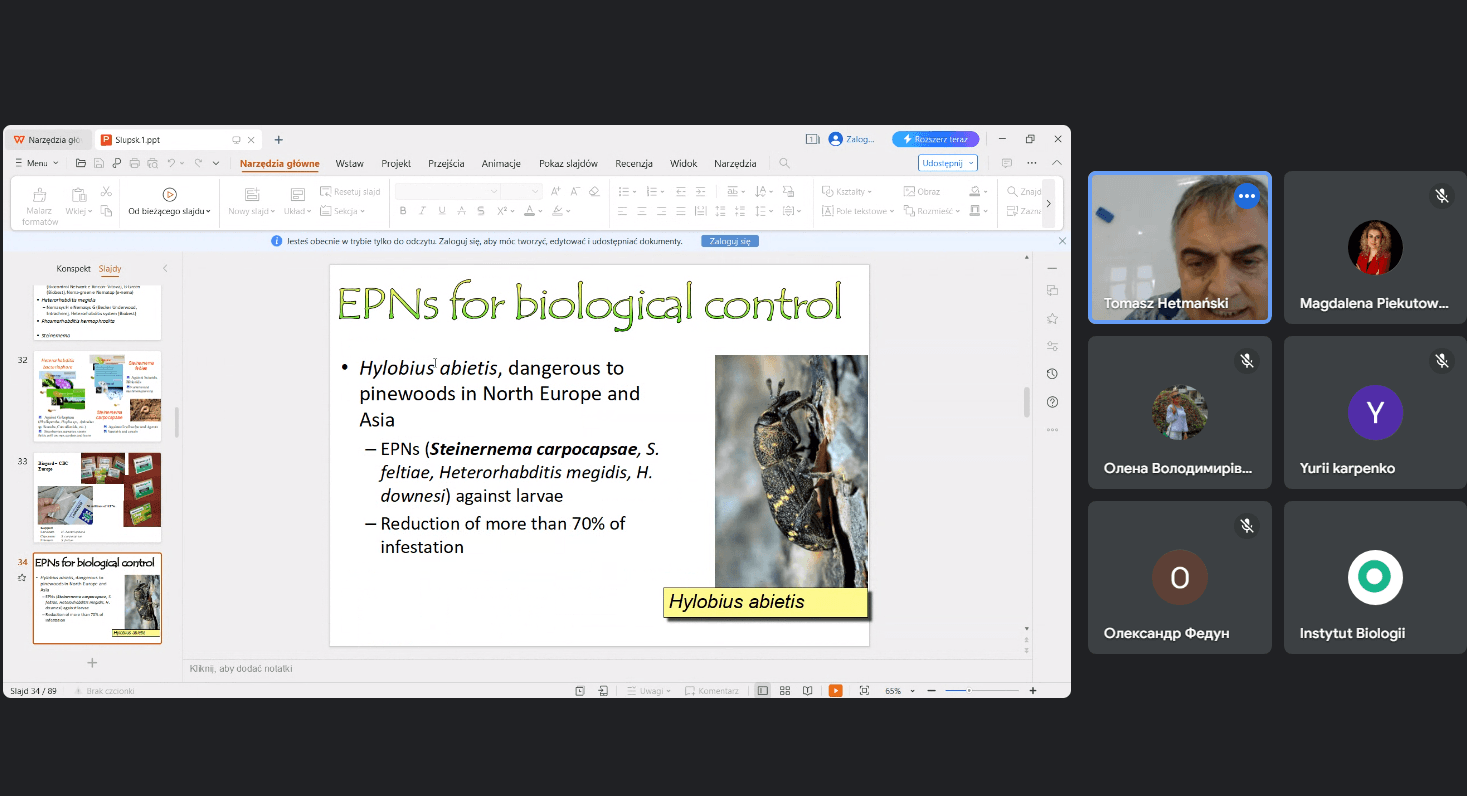Open Konspekt tab in slide panel
The image size is (1467, 796).
click(x=74, y=269)
